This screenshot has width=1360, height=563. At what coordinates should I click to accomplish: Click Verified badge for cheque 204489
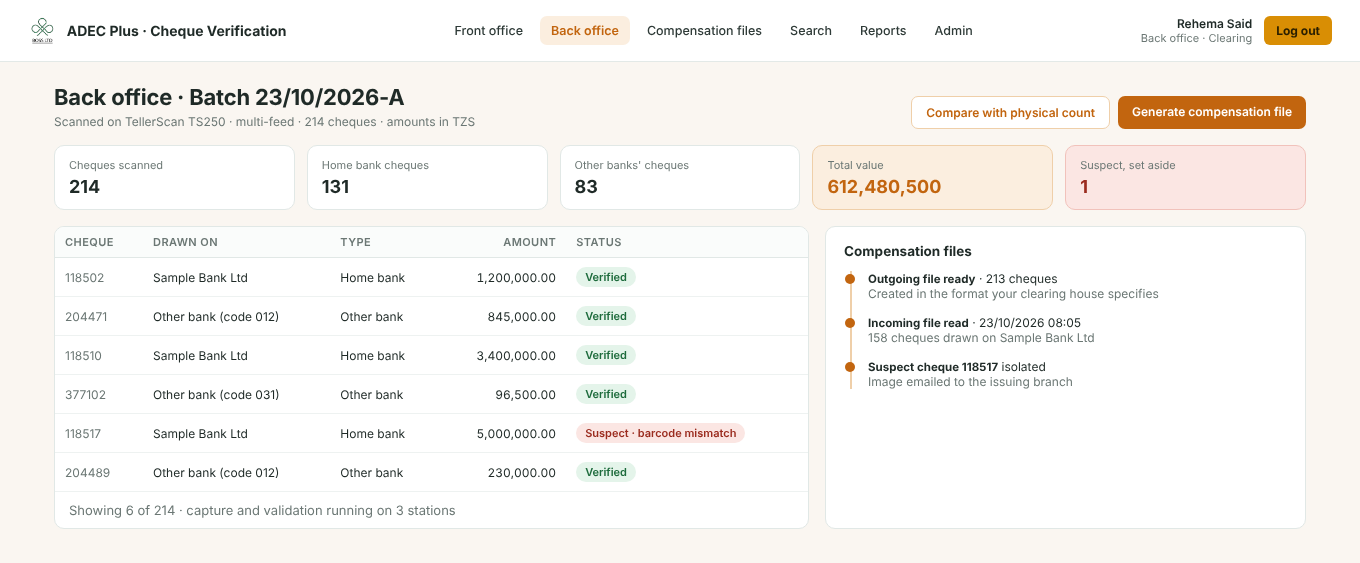point(606,473)
